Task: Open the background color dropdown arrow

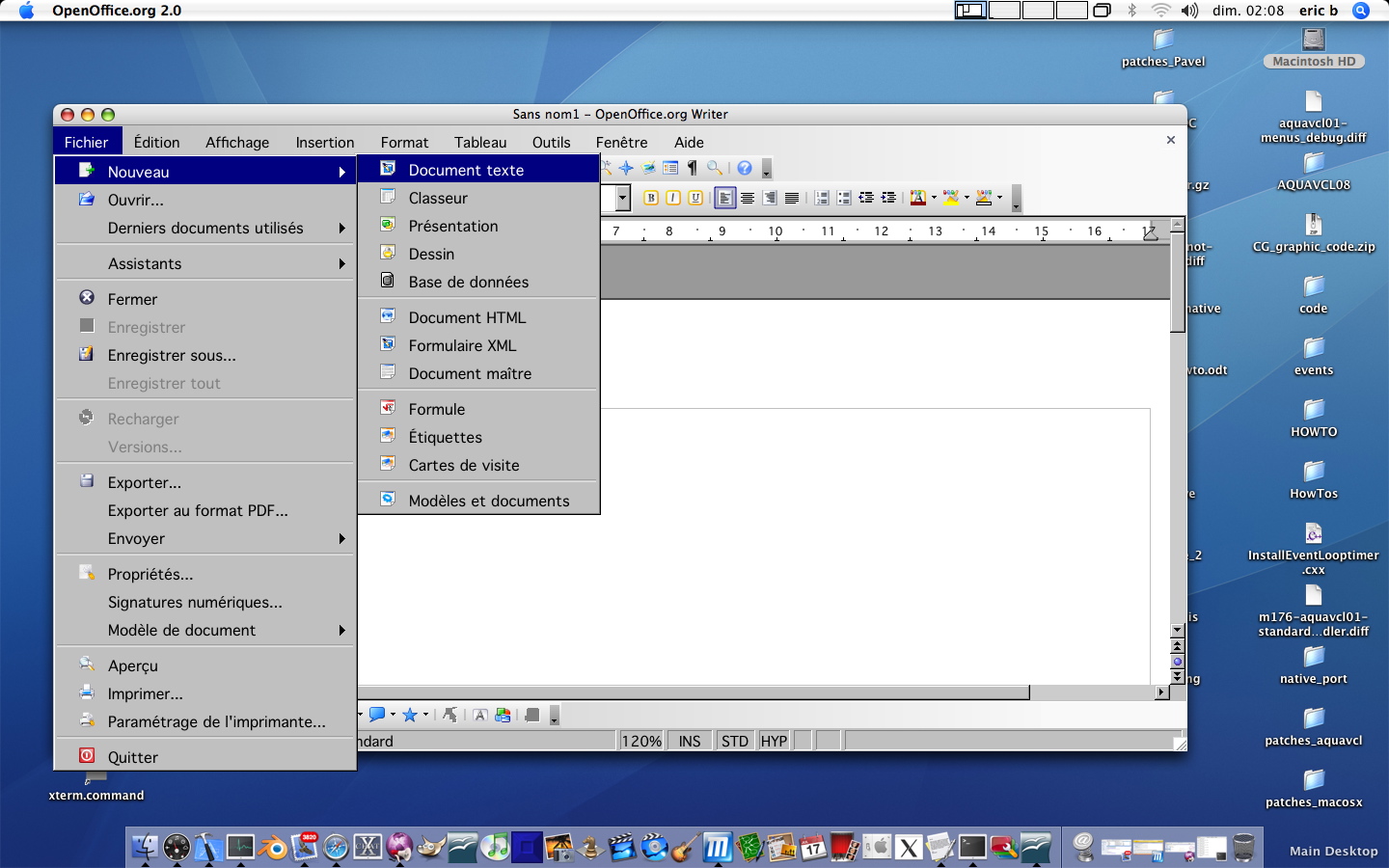Action: 999,198
